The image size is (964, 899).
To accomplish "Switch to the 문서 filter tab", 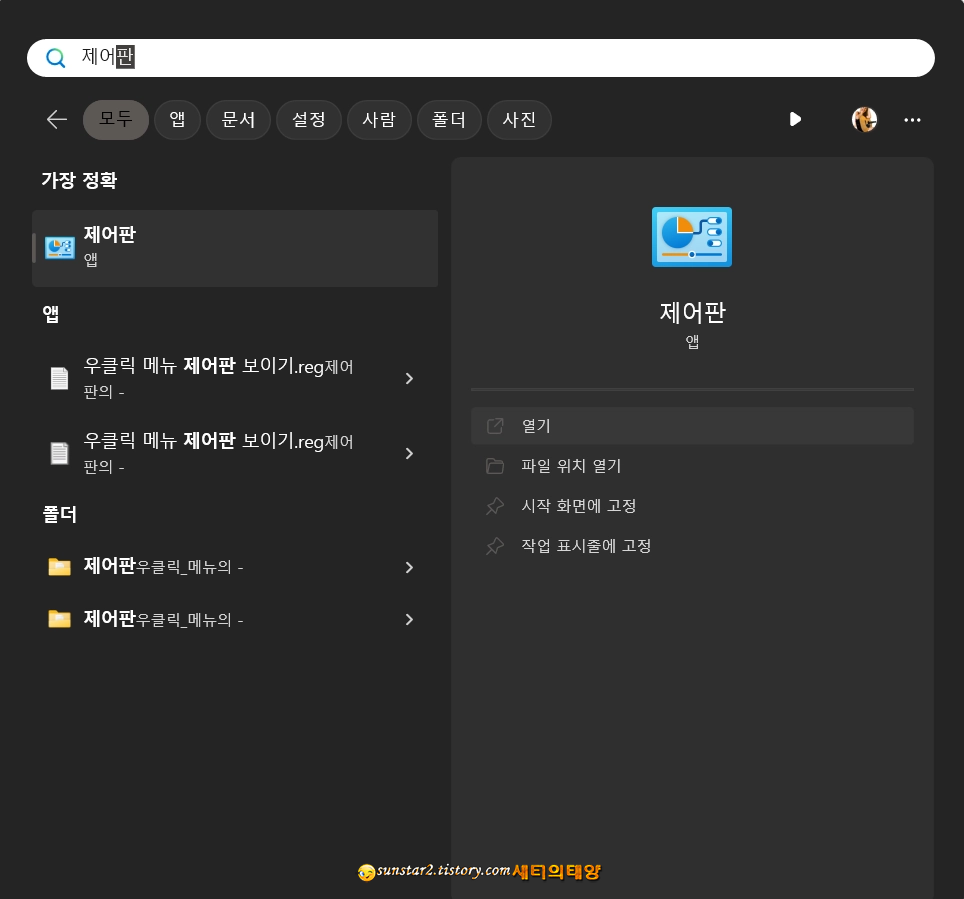I will click(238, 119).
